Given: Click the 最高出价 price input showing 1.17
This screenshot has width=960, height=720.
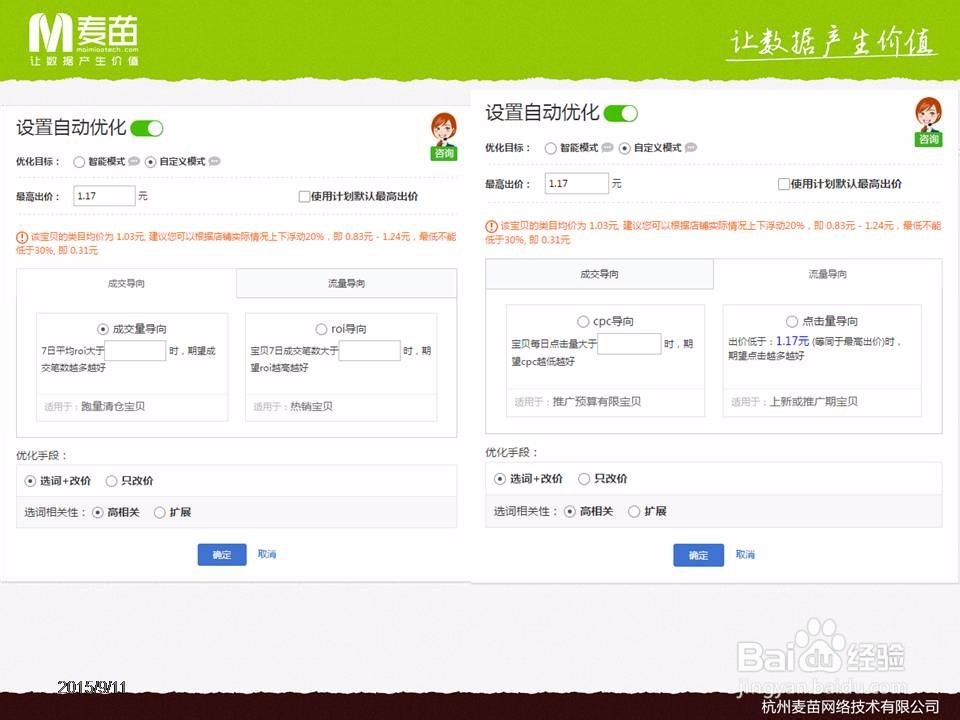Looking at the screenshot, I should point(105,196).
